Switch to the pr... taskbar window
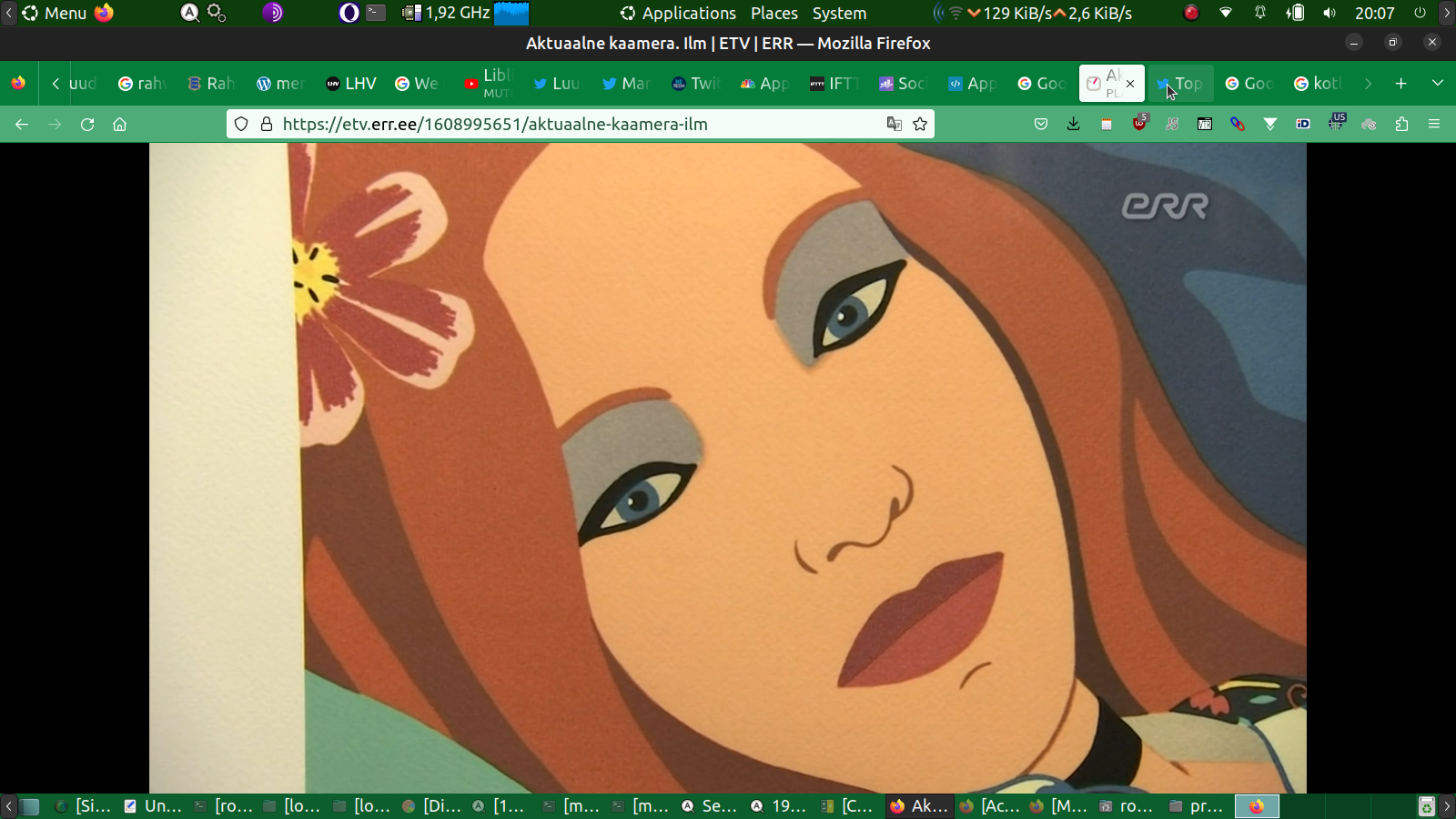 click(1198, 806)
